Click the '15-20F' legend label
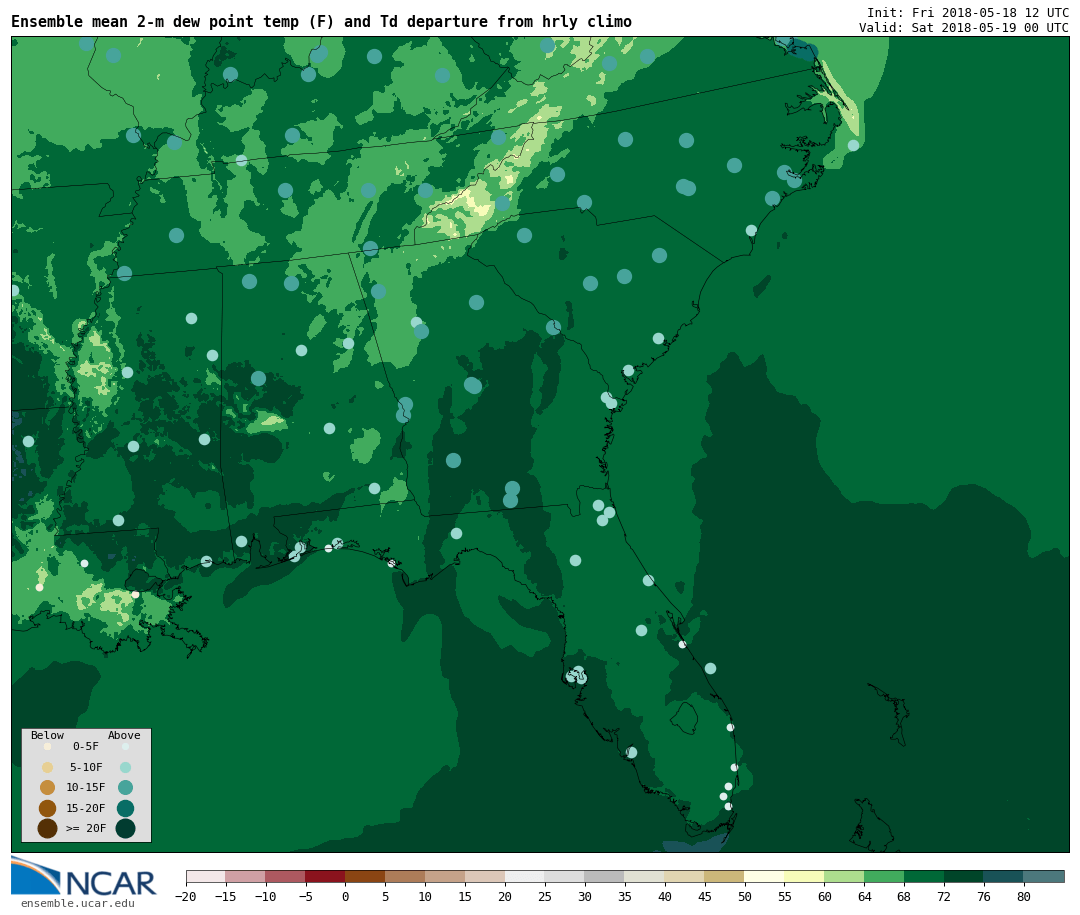This screenshot has width=1080, height=915. 86,808
